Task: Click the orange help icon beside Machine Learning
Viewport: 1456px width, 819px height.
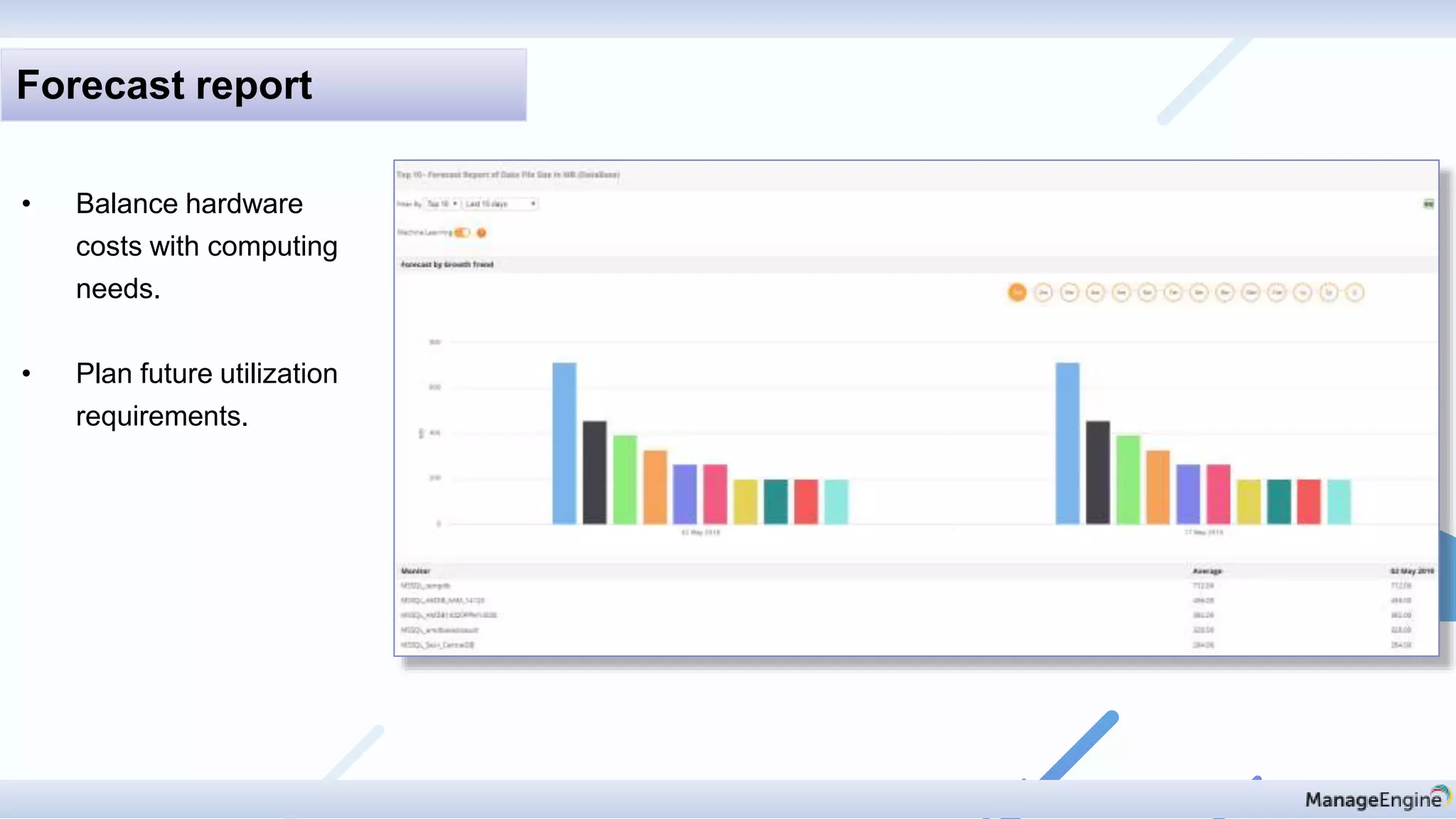Action: [x=481, y=232]
